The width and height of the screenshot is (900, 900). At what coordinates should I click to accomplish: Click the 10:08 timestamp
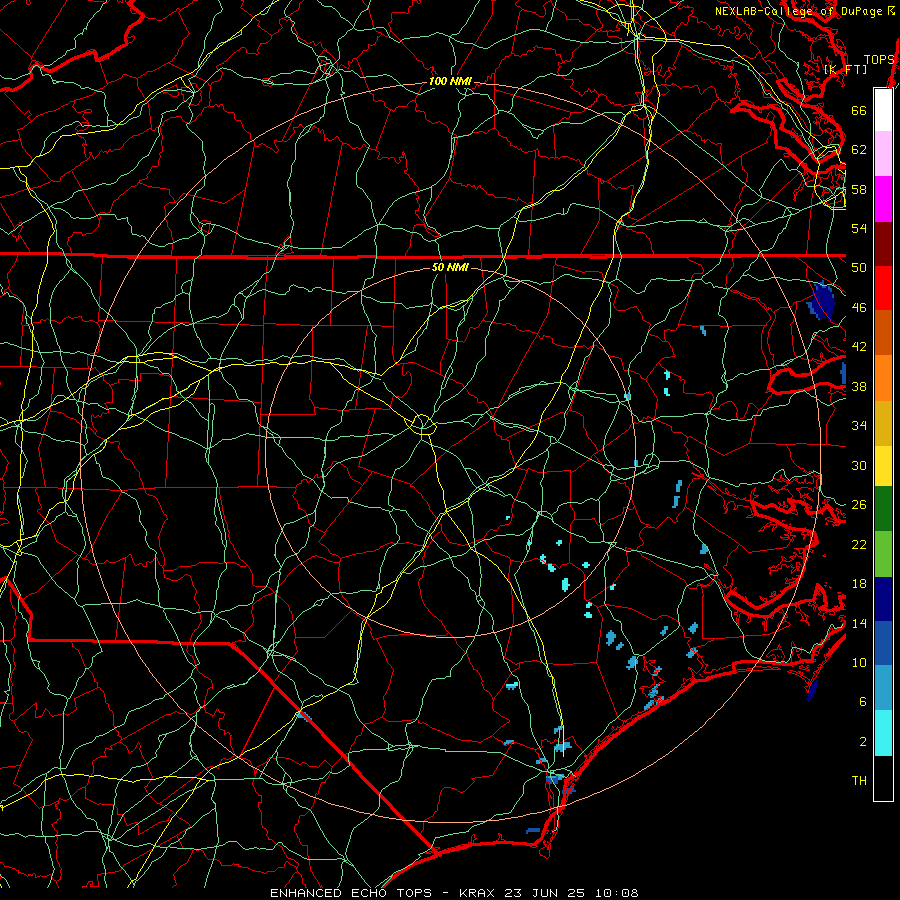coord(617,893)
